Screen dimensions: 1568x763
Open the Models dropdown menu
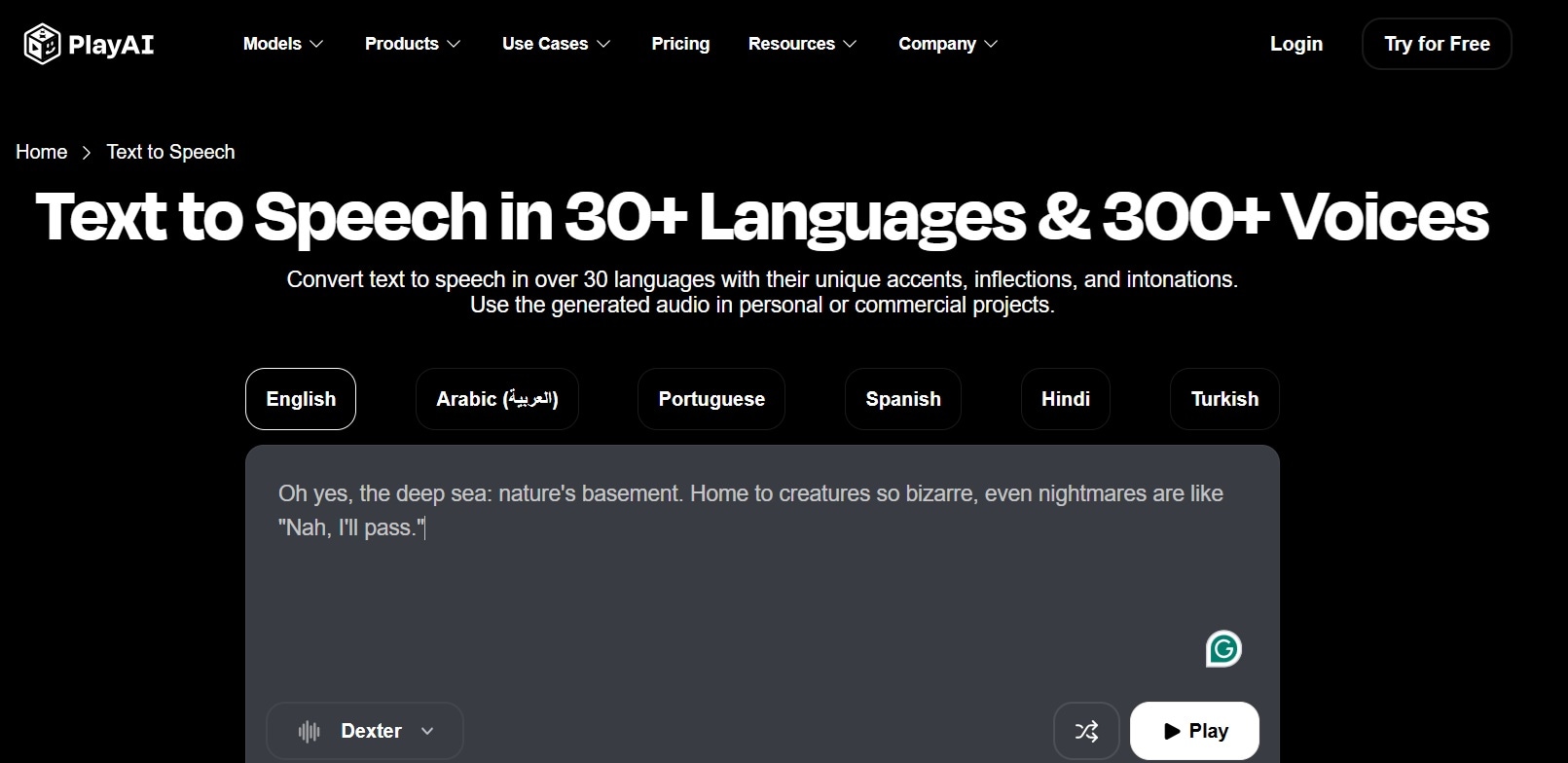(x=283, y=44)
